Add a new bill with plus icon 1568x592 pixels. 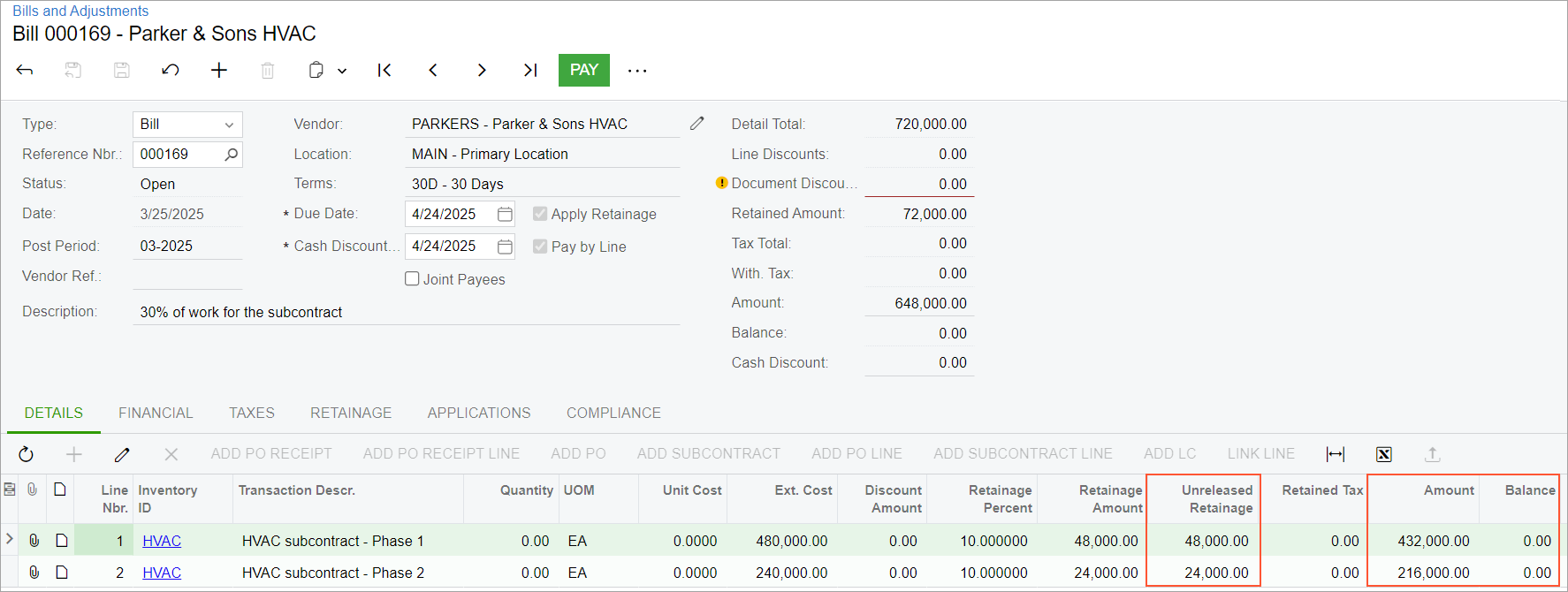pos(219,71)
